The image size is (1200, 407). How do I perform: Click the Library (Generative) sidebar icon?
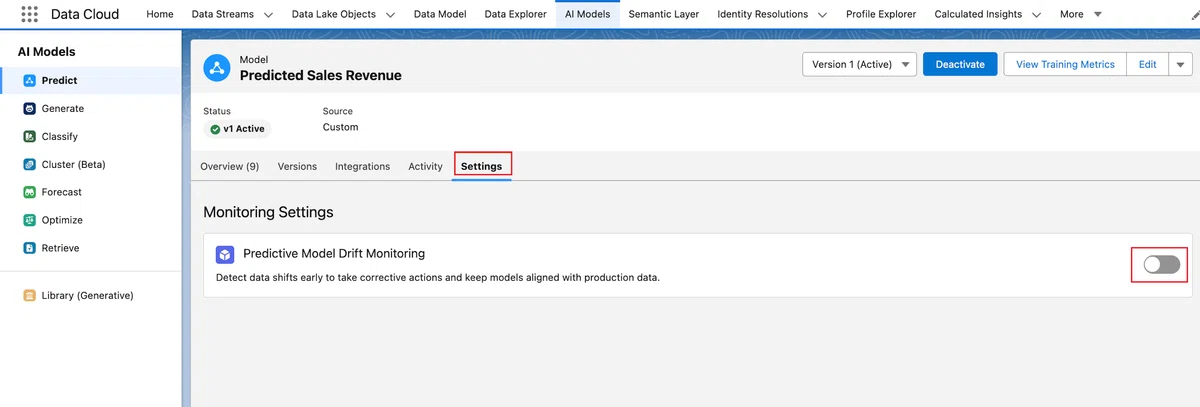[30, 296]
